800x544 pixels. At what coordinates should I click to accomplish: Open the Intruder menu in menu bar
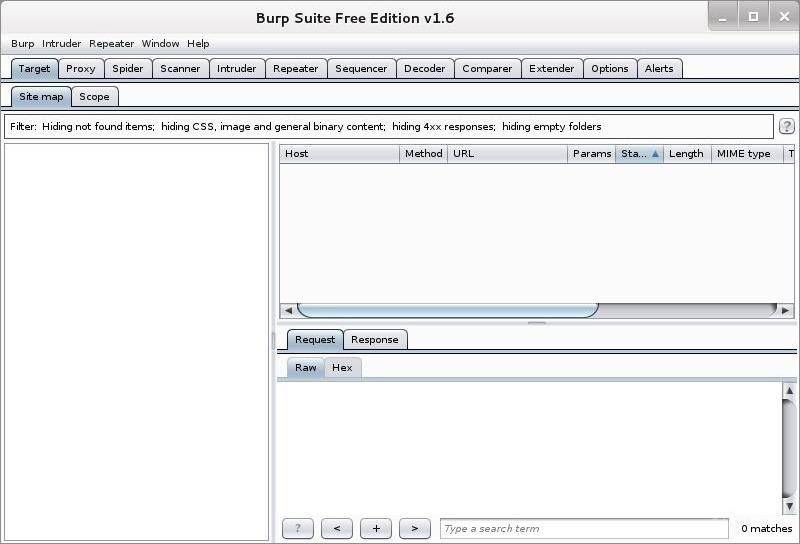point(61,43)
